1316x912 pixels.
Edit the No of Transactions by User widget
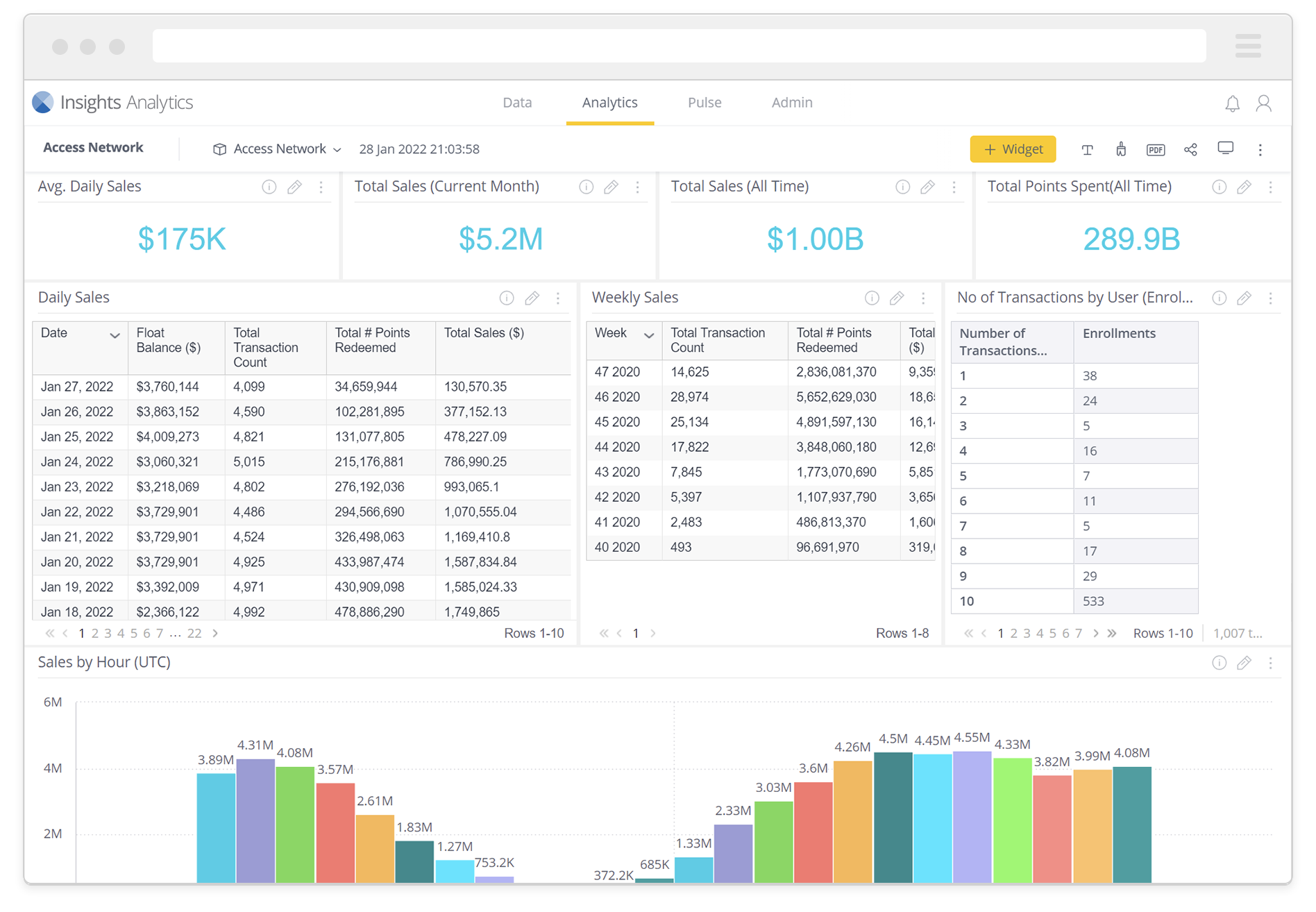point(1245,298)
